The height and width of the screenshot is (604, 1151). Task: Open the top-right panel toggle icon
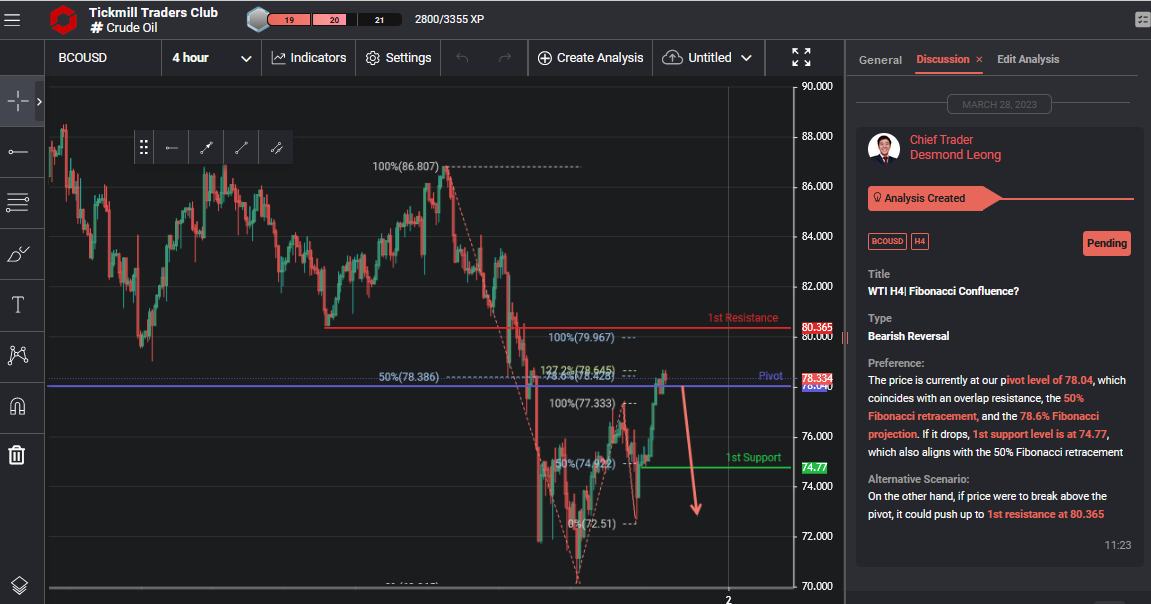point(1141,20)
